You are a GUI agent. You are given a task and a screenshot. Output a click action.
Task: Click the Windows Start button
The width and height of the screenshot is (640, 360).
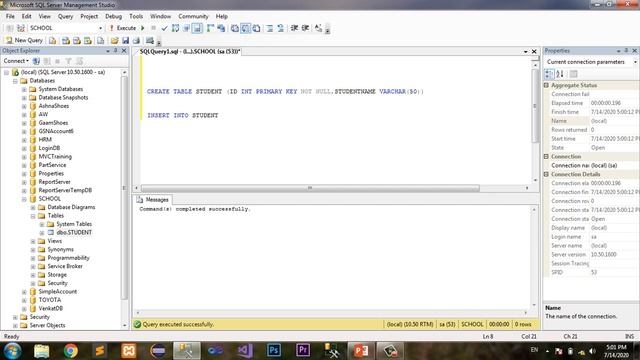(x=13, y=351)
